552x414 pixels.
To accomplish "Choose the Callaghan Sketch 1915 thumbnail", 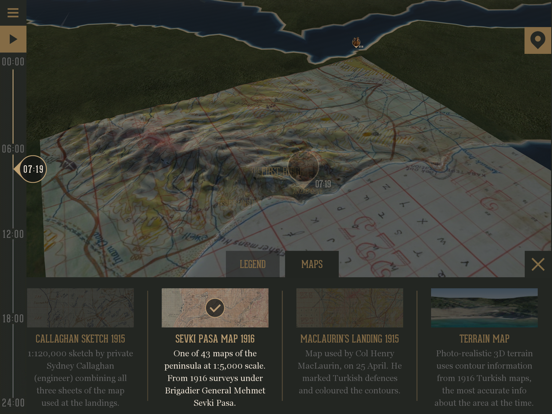I will pos(80,308).
